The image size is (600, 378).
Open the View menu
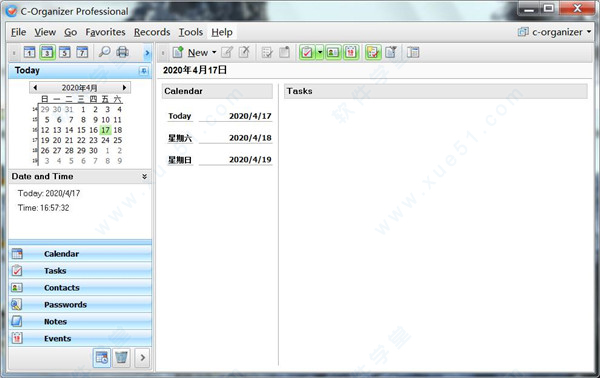tap(45, 33)
